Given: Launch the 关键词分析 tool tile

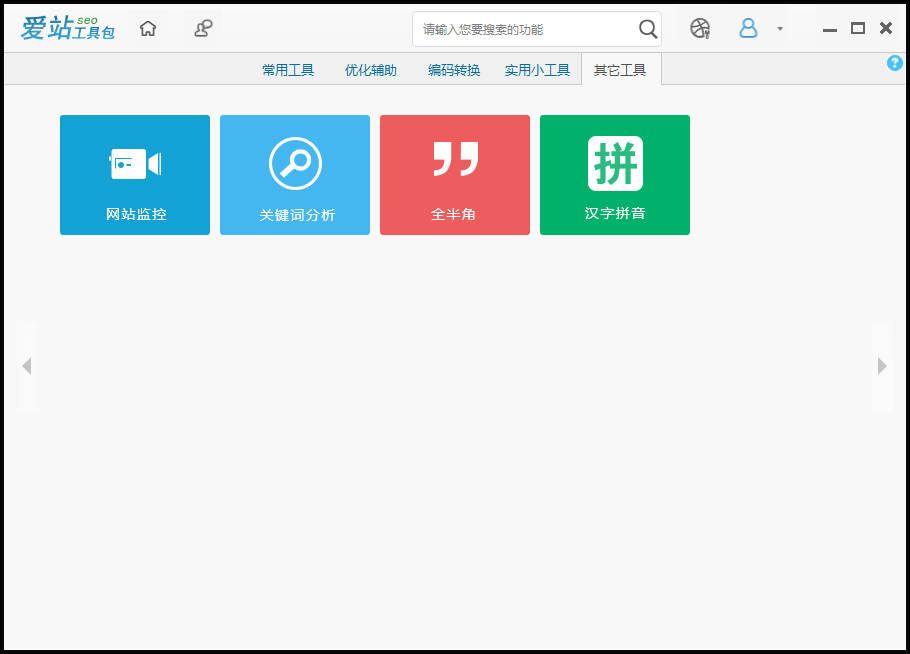Looking at the screenshot, I should pos(295,175).
